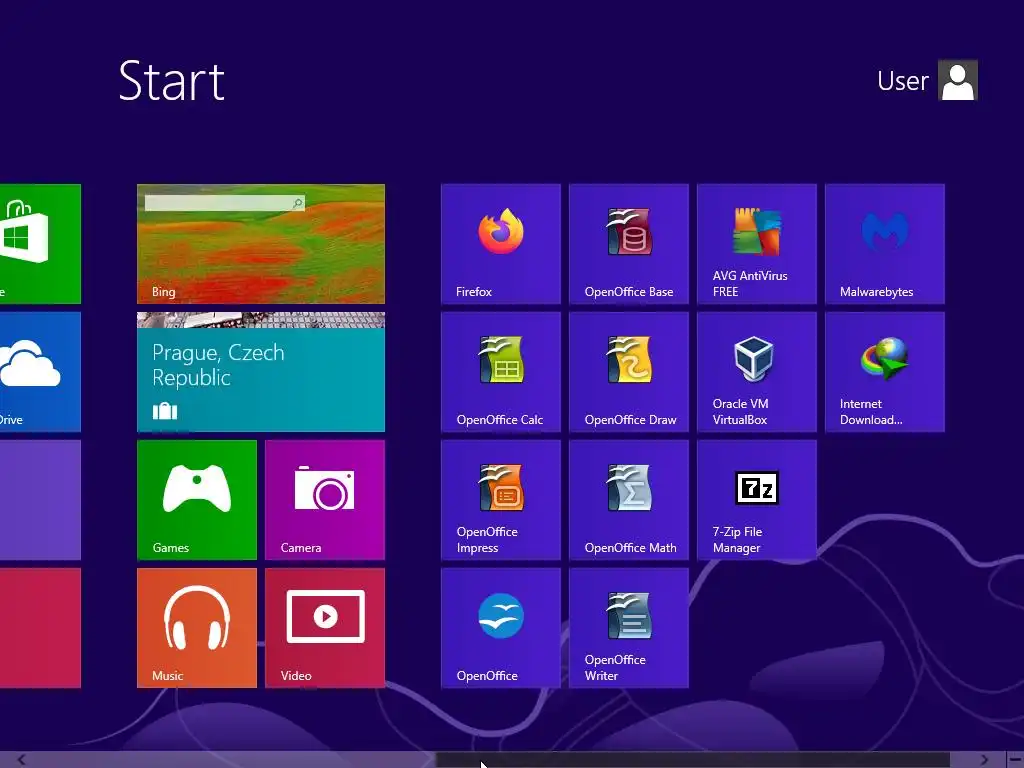Open OpenOffice Writer tile

[x=629, y=628]
